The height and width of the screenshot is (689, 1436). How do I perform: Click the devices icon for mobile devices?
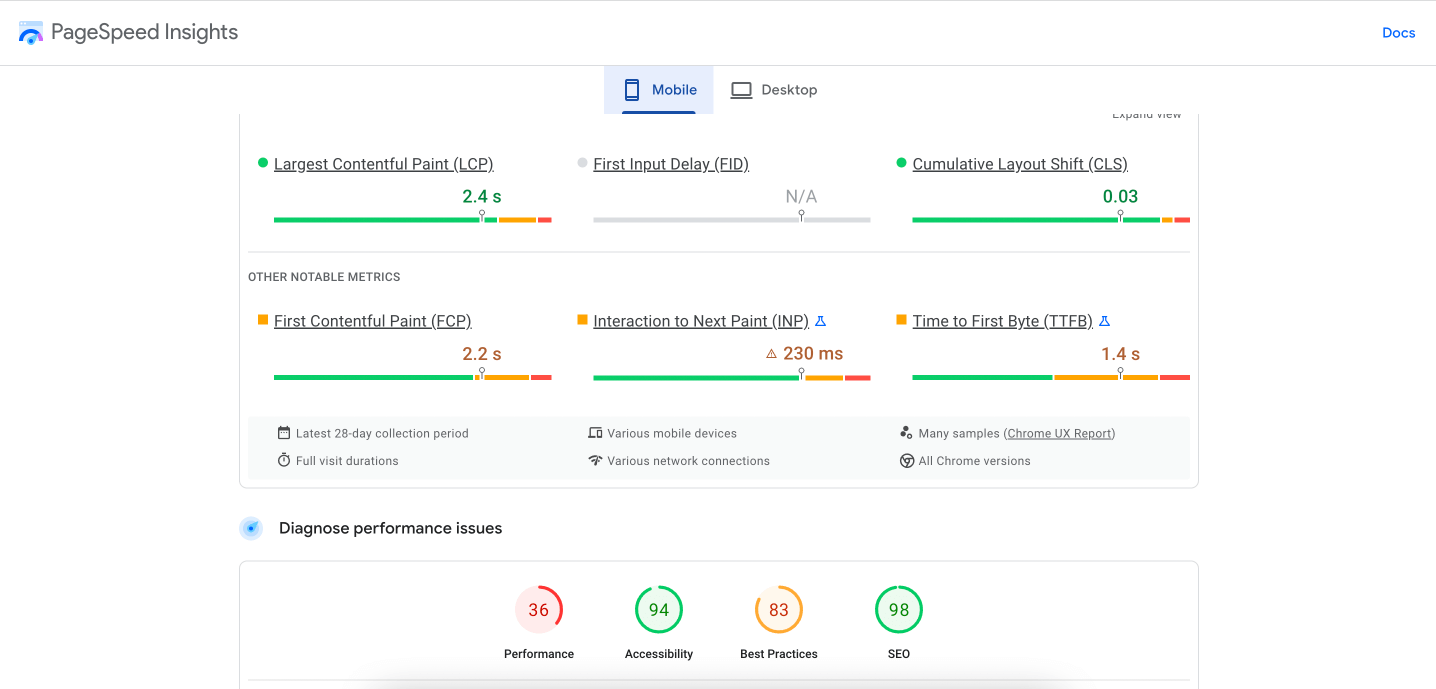coord(596,433)
